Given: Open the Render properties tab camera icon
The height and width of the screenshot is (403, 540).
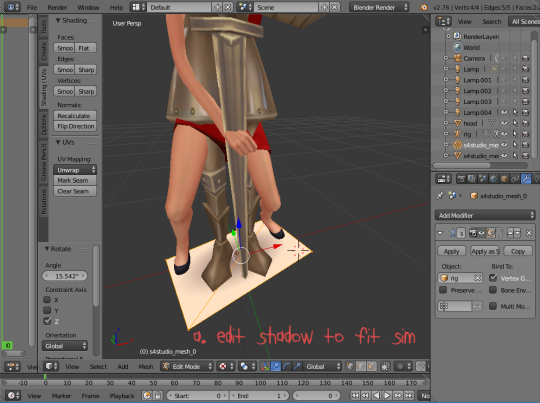Looking at the screenshot, I should tap(461, 179).
